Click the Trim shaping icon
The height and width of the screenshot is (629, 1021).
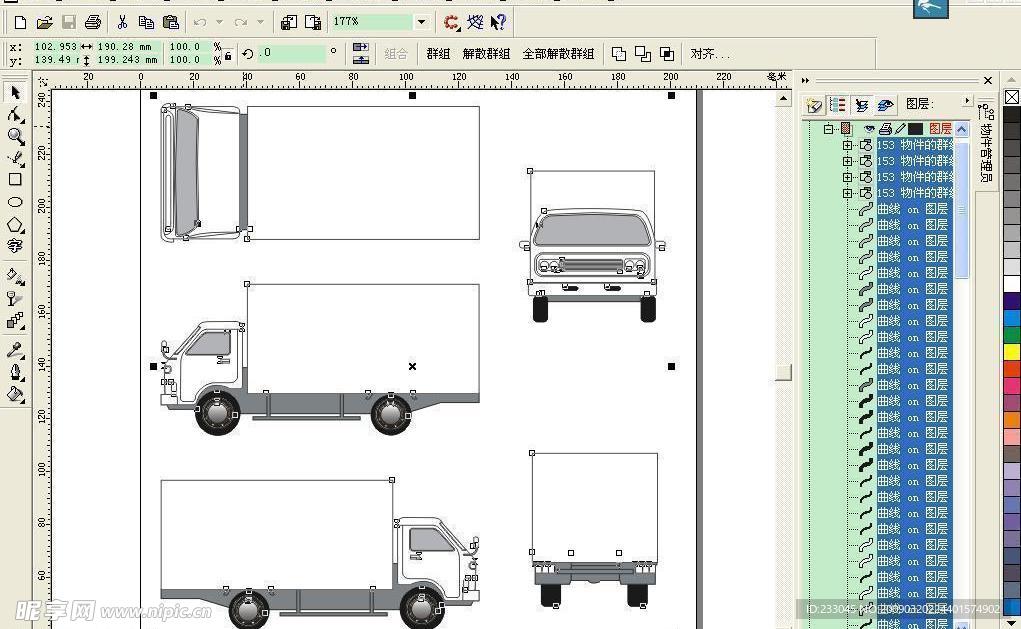(x=643, y=54)
